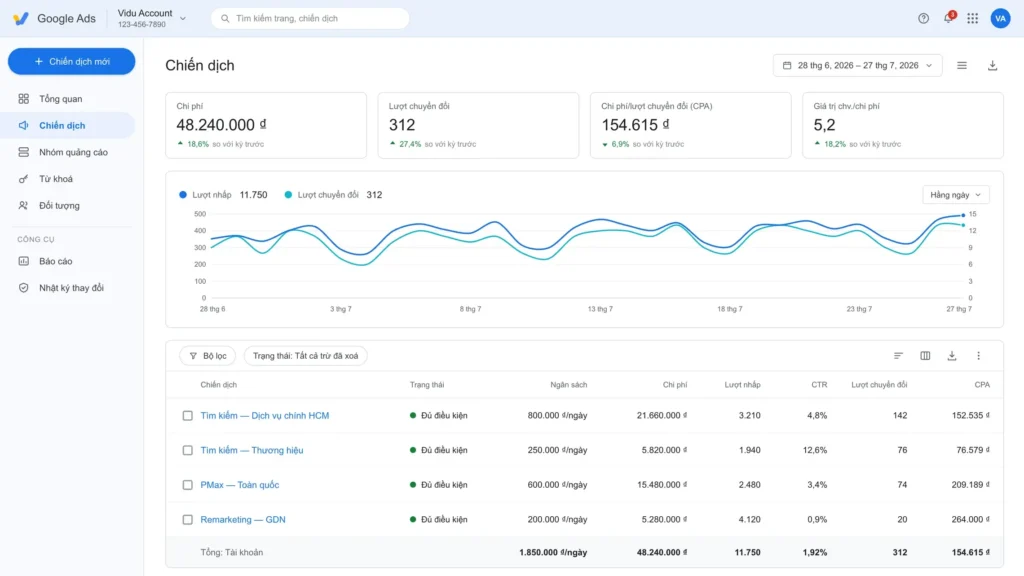Click the 12,6% CTR cell
This screenshot has height=576, width=1024.
[814, 450]
